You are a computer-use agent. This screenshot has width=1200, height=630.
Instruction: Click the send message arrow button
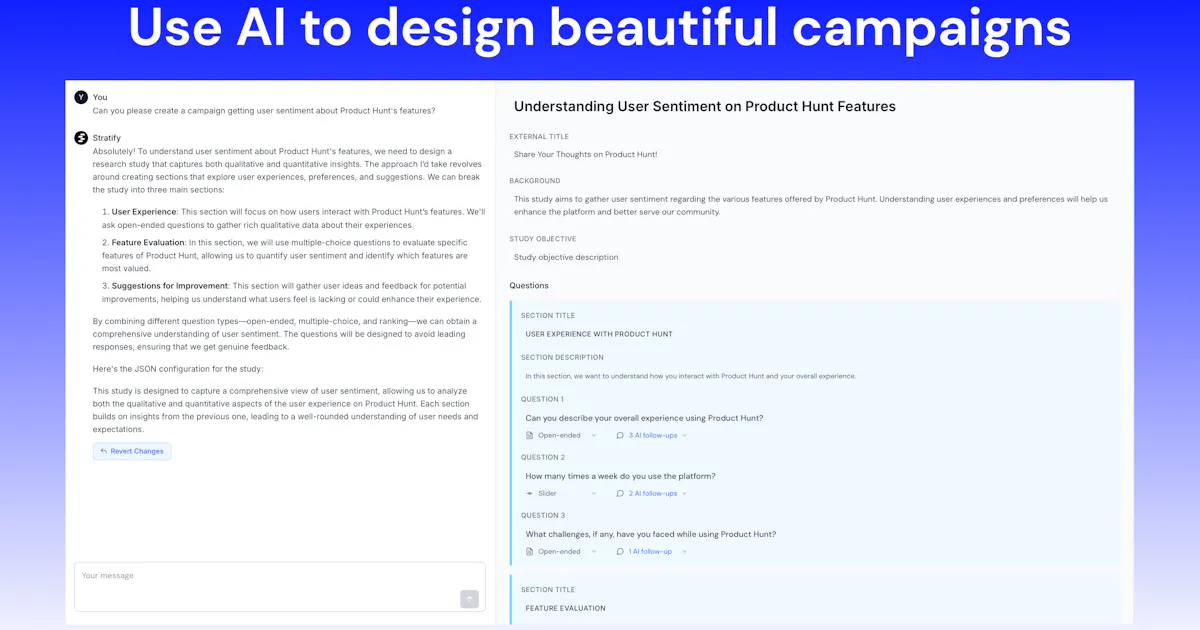pyautogui.click(x=469, y=599)
